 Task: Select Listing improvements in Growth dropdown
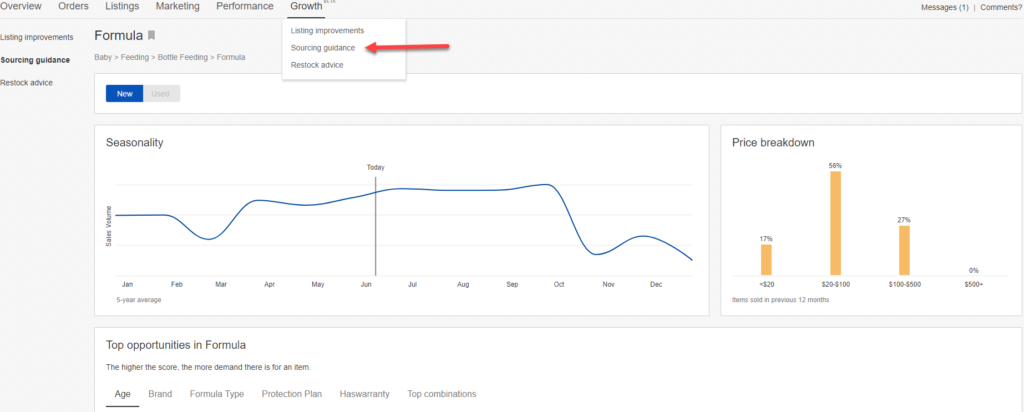coord(327,31)
